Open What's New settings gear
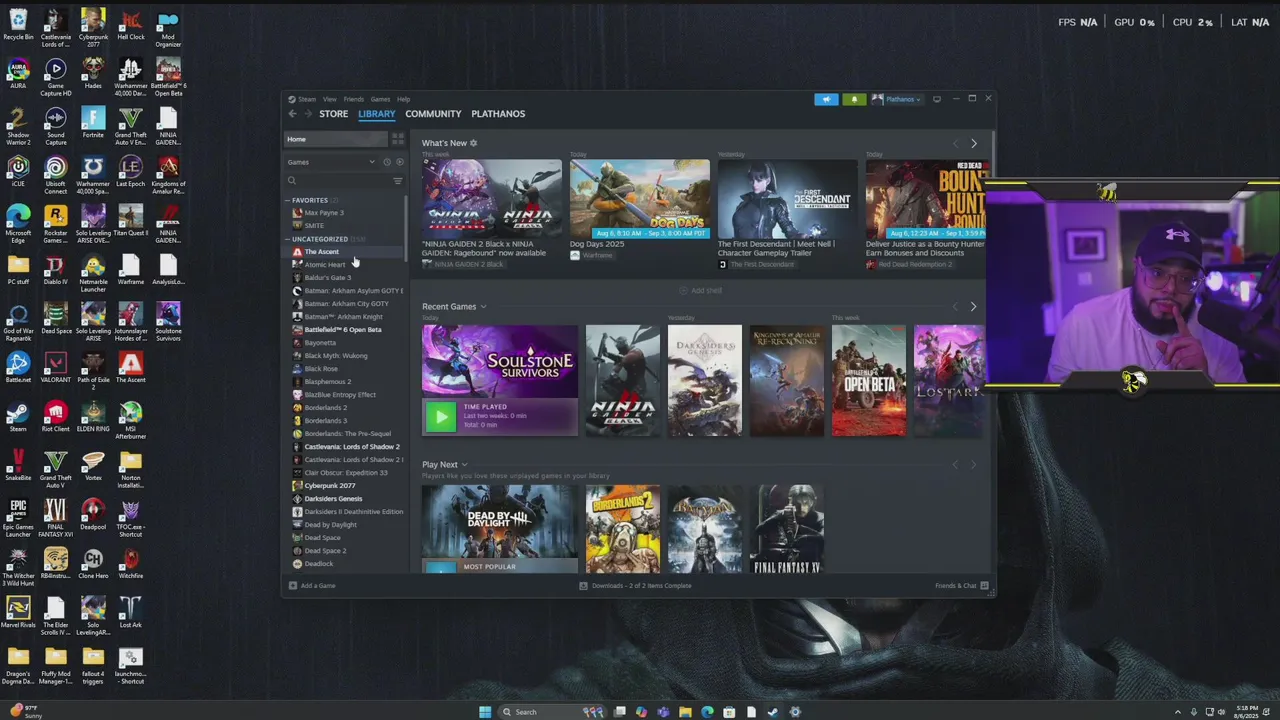This screenshot has width=1280, height=720. [x=473, y=143]
